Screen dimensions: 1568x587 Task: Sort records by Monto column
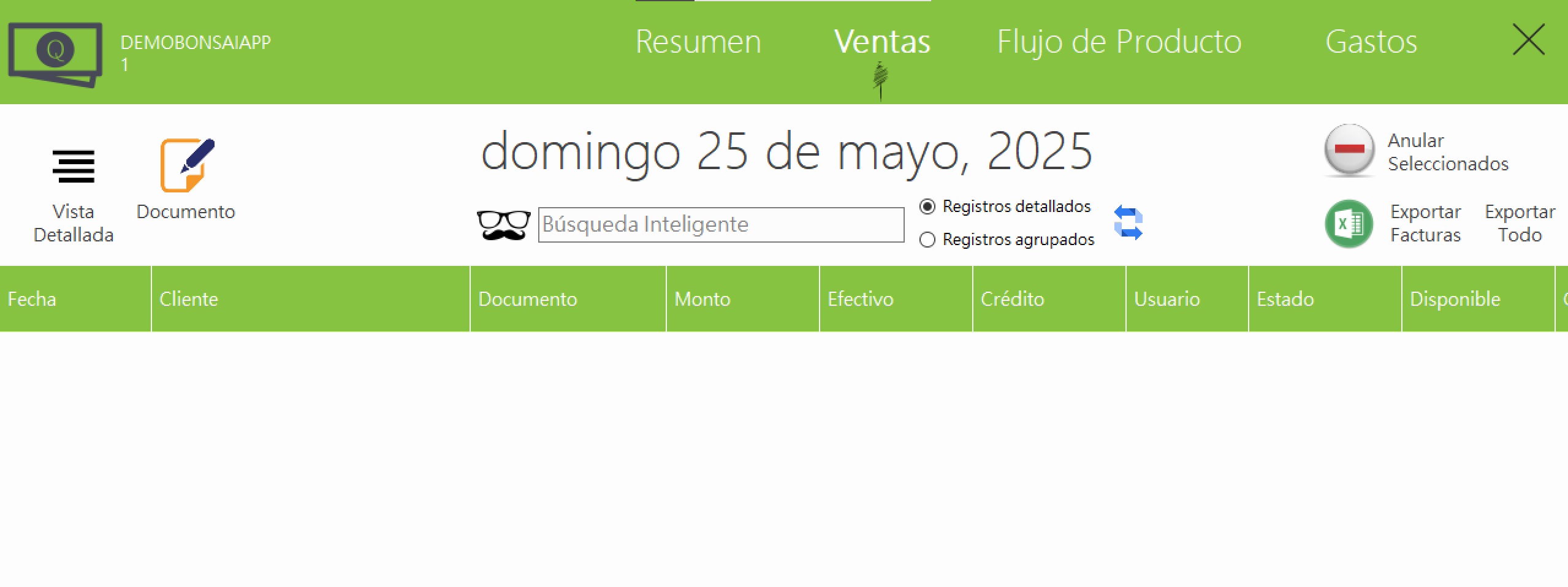click(x=702, y=299)
